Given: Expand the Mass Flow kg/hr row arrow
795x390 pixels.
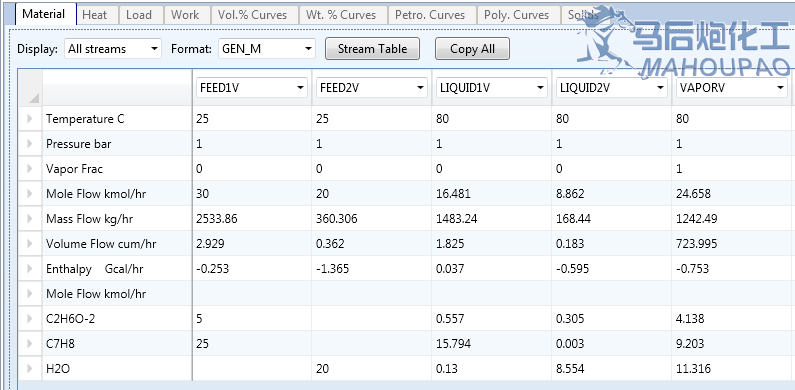Looking at the screenshot, I should pyautogui.click(x=29, y=219).
